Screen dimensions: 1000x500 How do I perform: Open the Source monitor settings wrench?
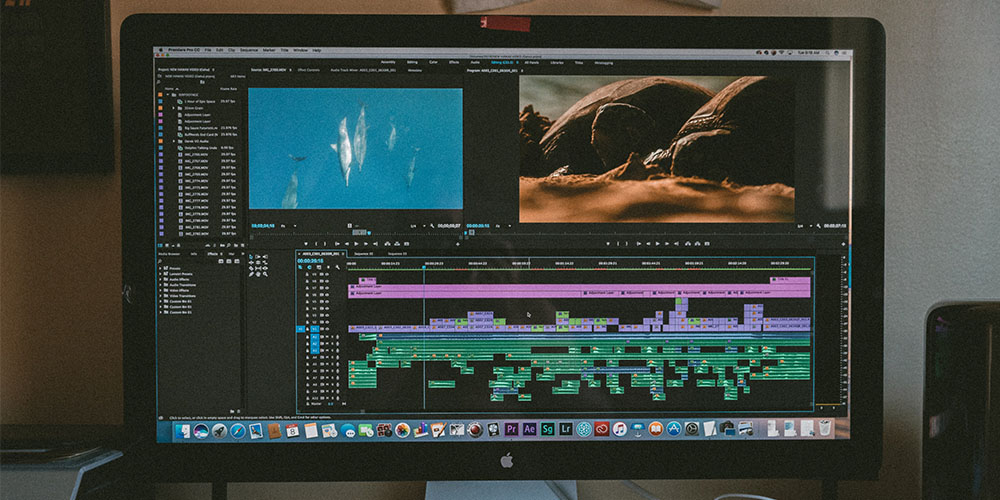click(x=432, y=226)
